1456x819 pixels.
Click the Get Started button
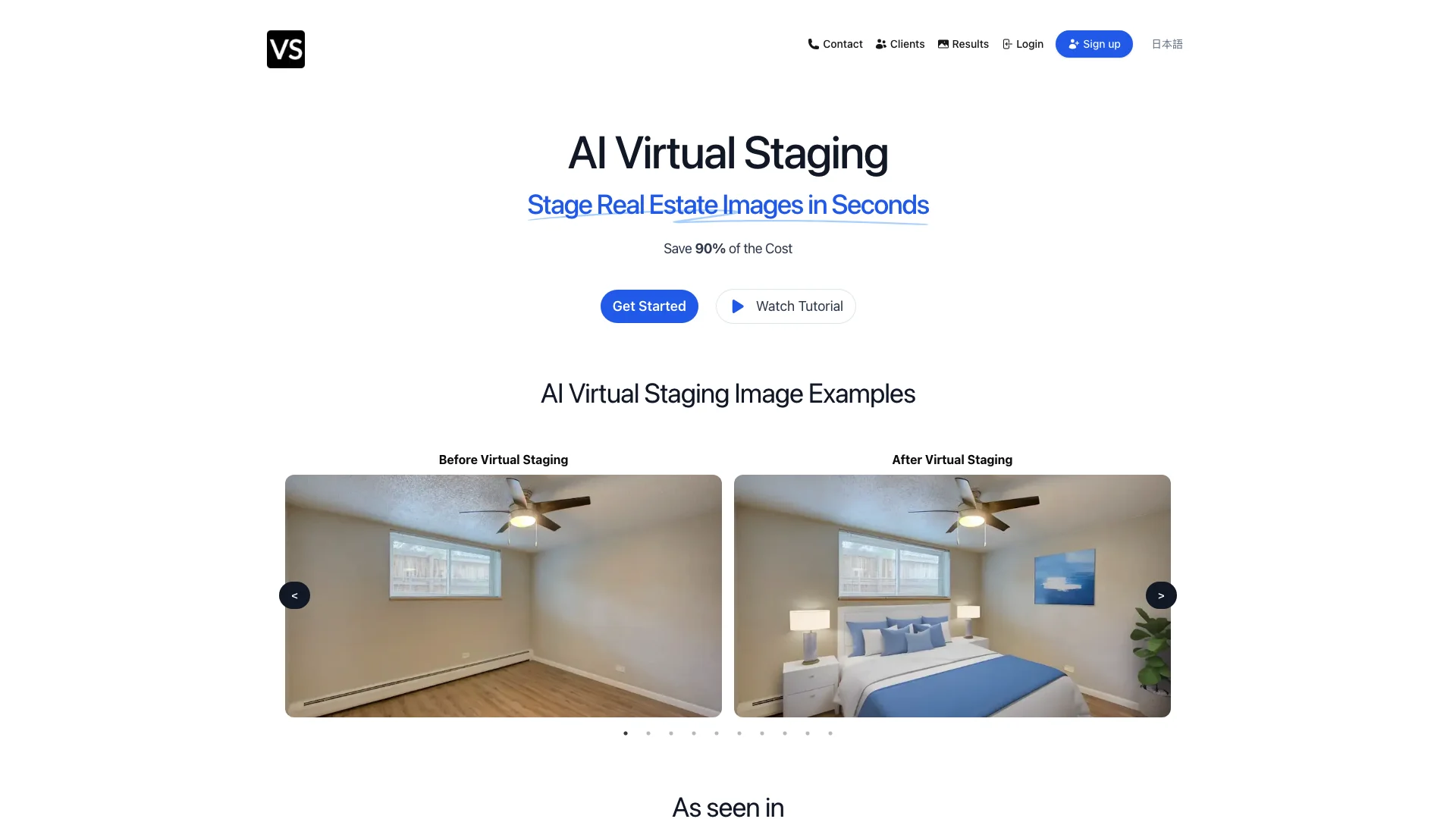pyautogui.click(x=649, y=306)
